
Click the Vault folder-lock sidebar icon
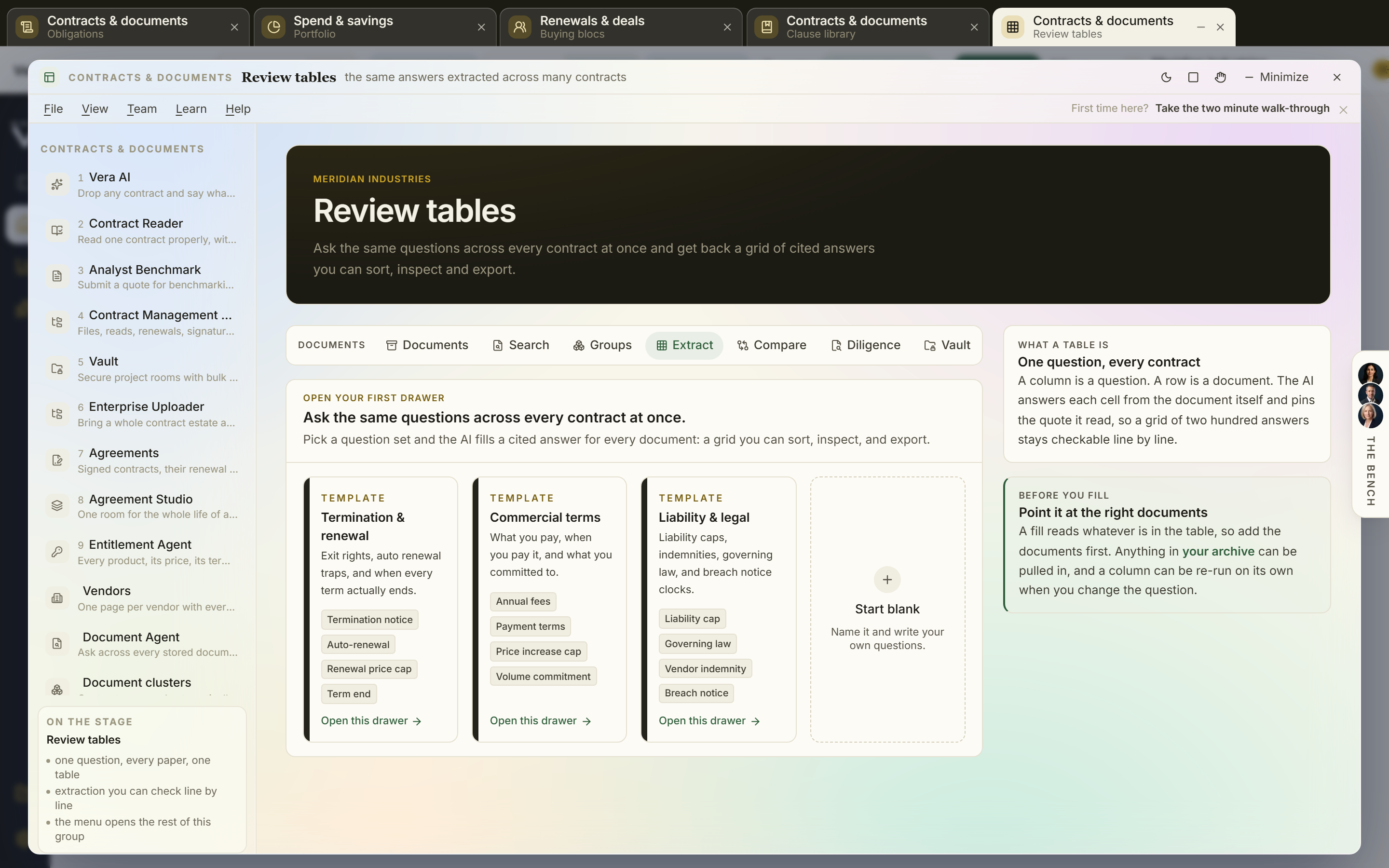(x=57, y=368)
